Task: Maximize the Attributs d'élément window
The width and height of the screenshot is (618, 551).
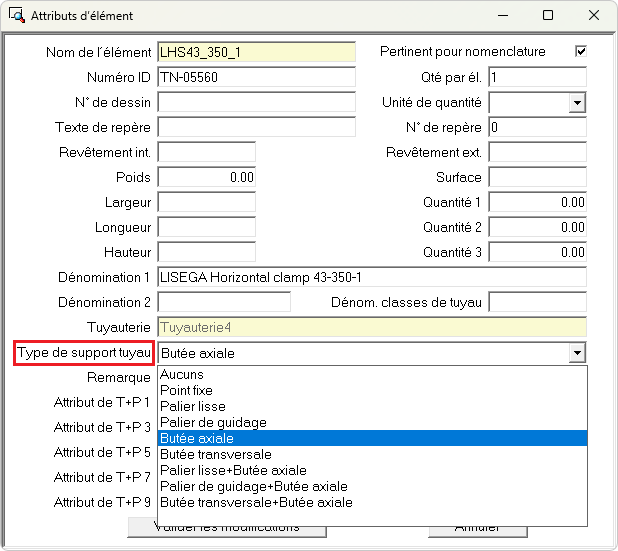Action: (547, 16)
